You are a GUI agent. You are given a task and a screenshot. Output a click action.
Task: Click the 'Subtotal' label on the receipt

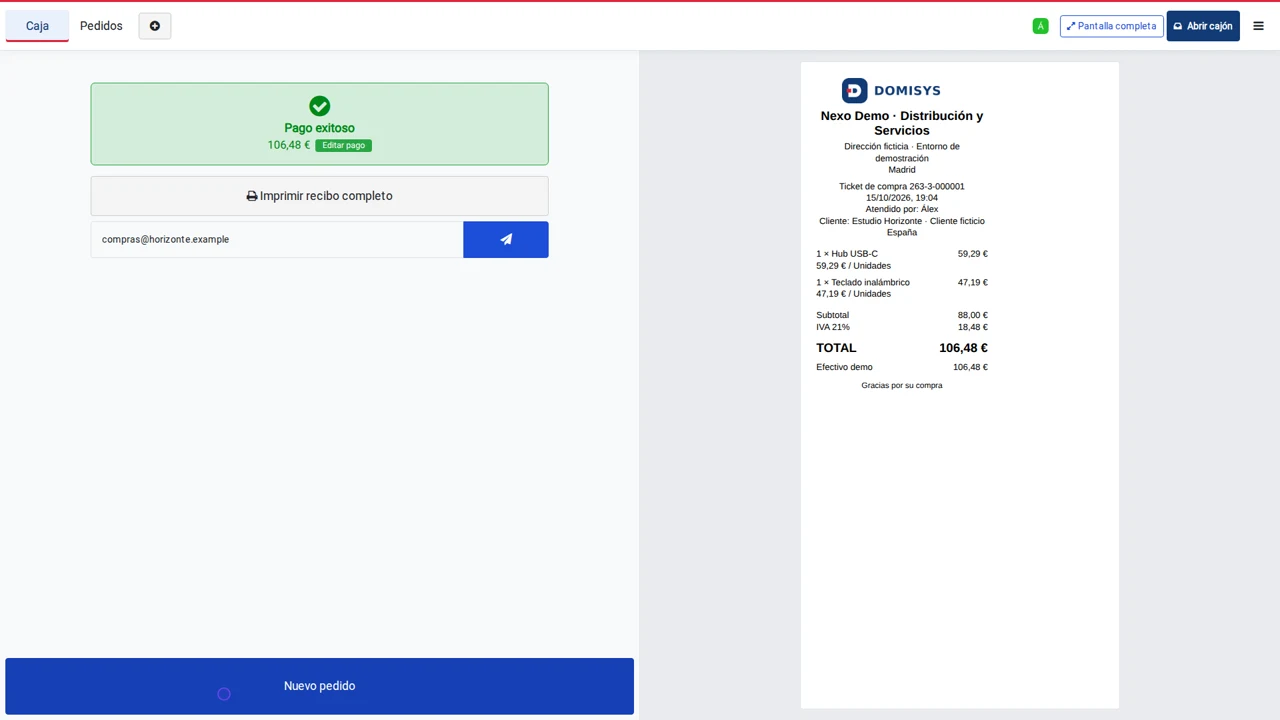coord(832,315)
